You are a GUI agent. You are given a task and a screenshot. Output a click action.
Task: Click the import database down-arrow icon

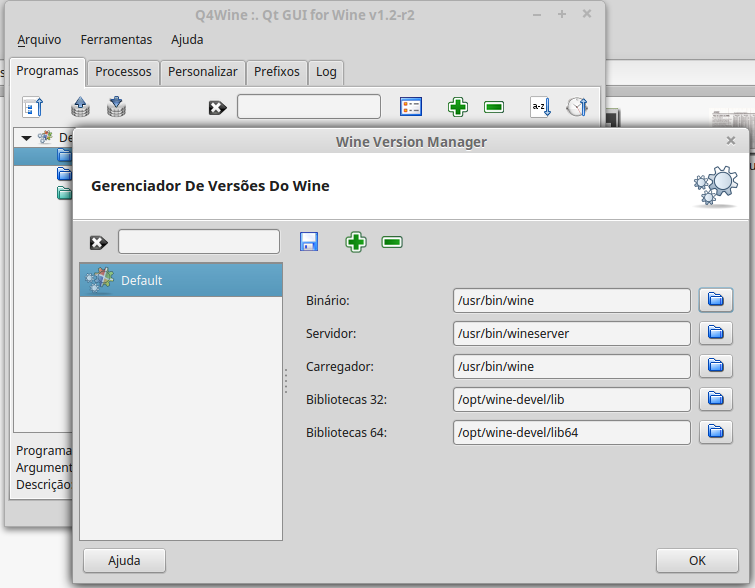[x=116, y=107]
